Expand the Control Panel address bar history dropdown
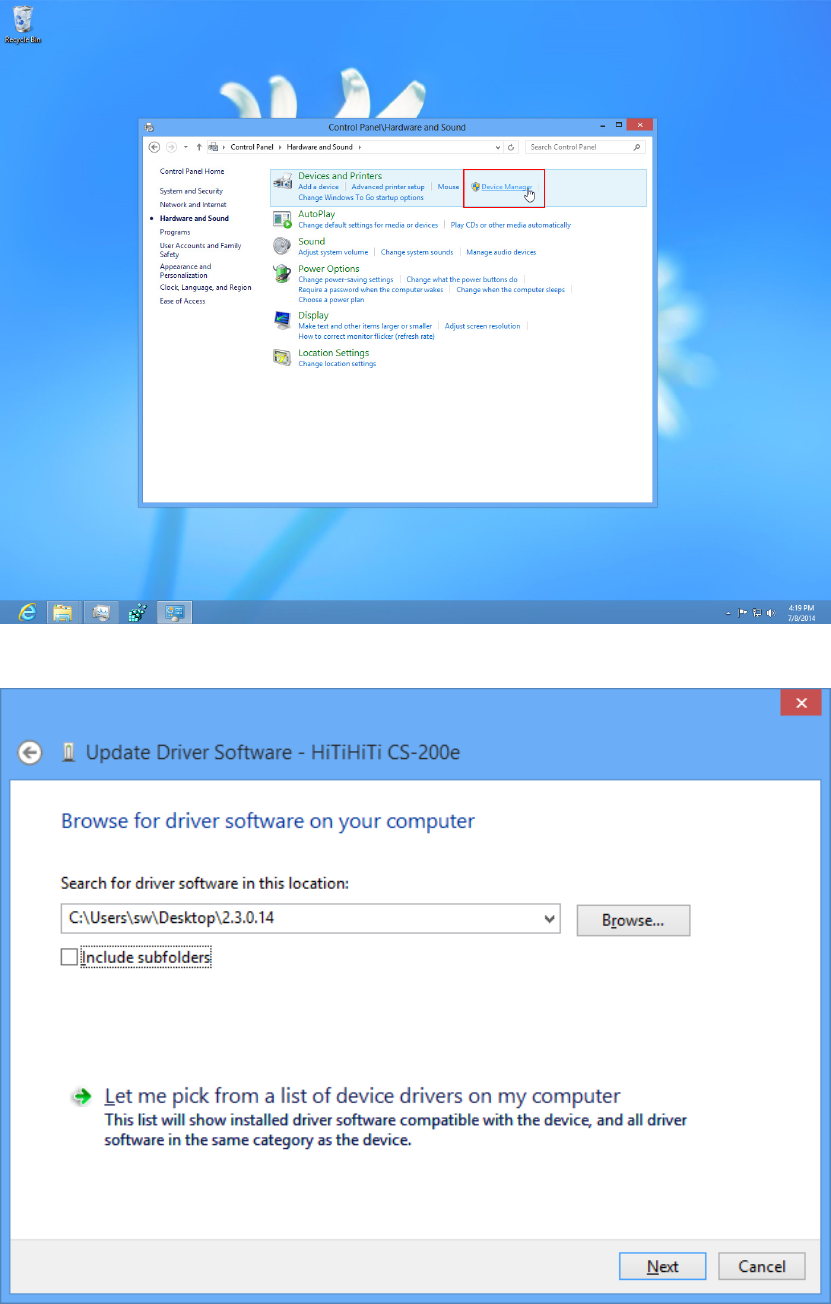 coord(496,147)
